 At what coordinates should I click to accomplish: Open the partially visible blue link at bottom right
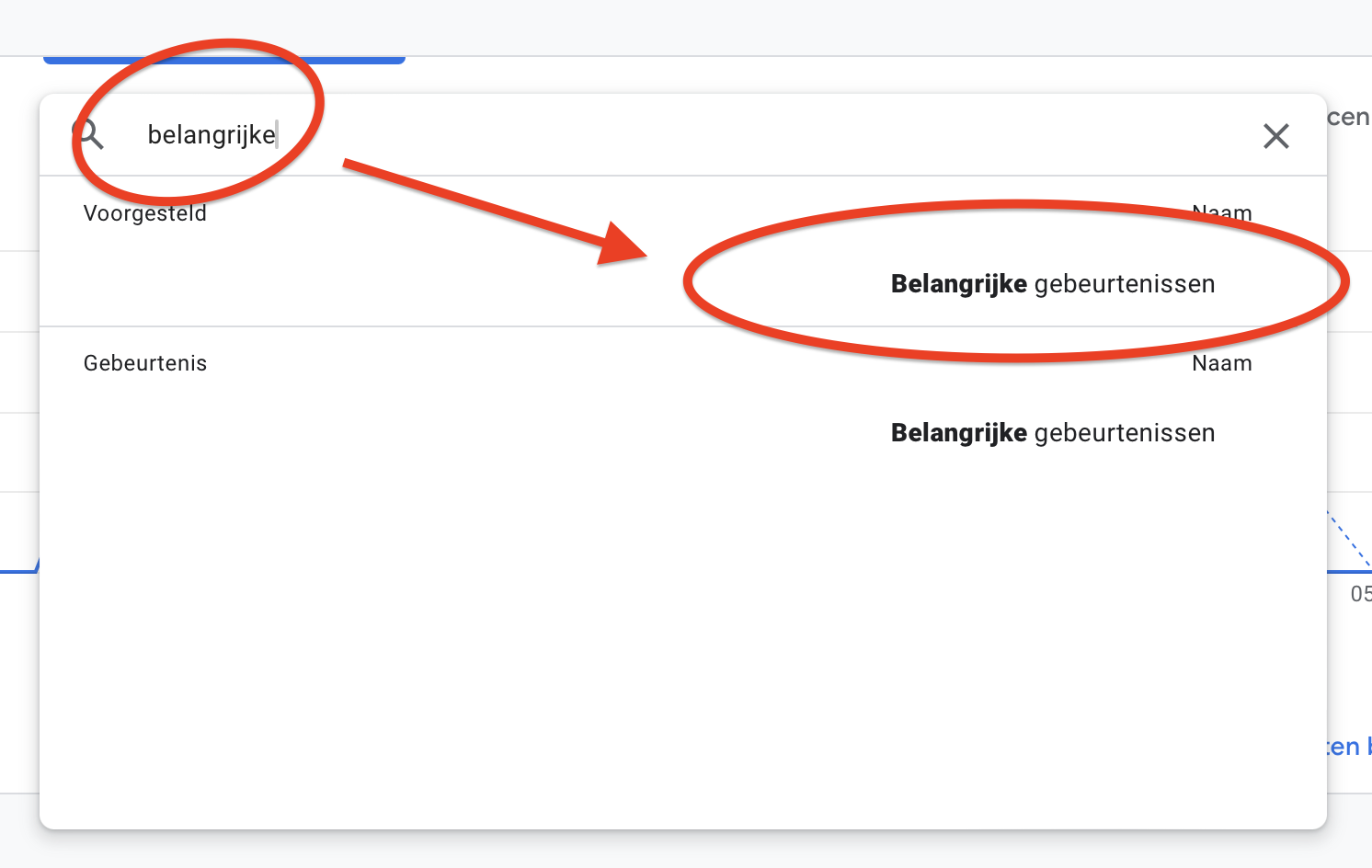click(x=1349, y=747)
